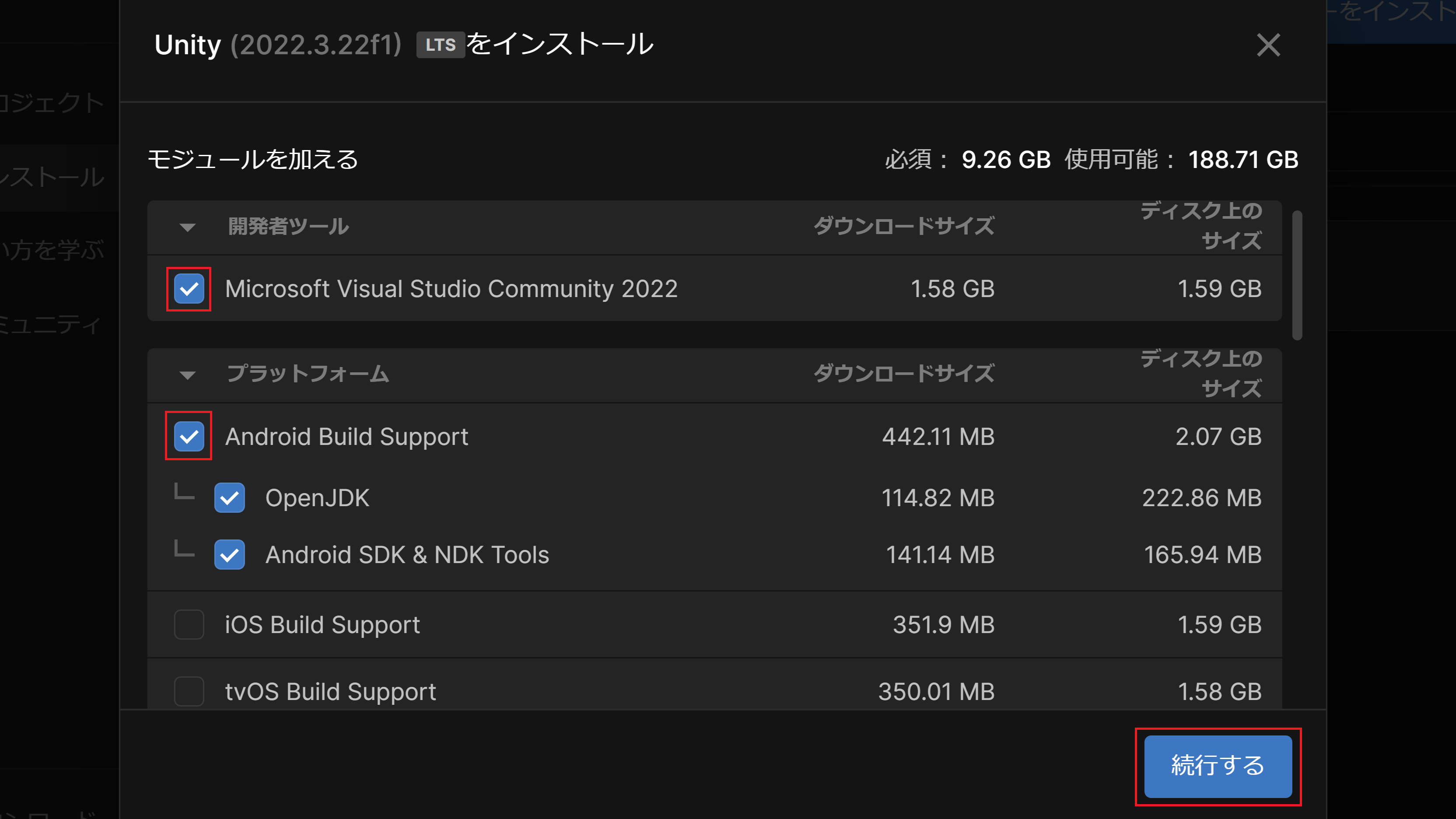The image size is (1456, 819).
Task: Uncheck the OpenJDK sub-module
Action: click(230, 497)
